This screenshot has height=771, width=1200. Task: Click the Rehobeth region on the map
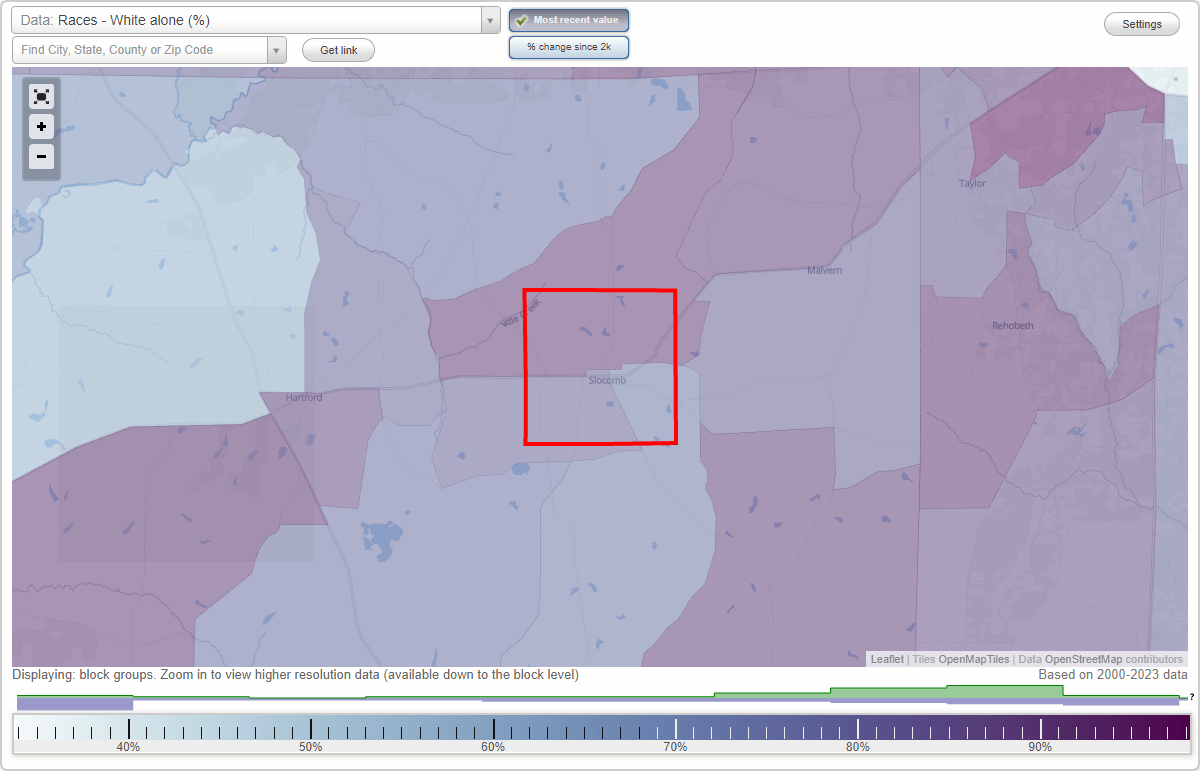click(1013, 325)
